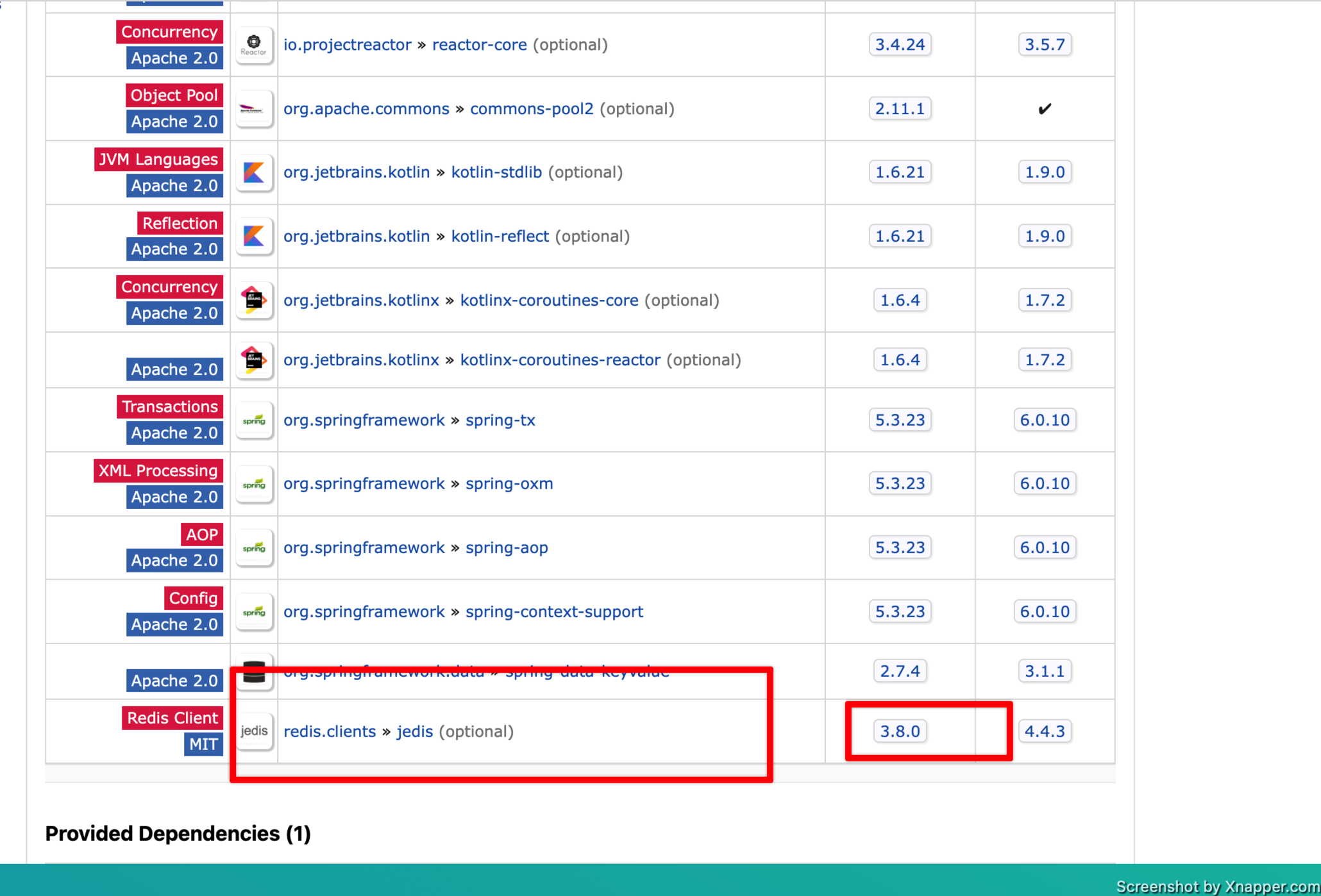
Task: Open the org.jetbrains.kotlinx group for coroutines-reactor
Action: tap(361, 360)
